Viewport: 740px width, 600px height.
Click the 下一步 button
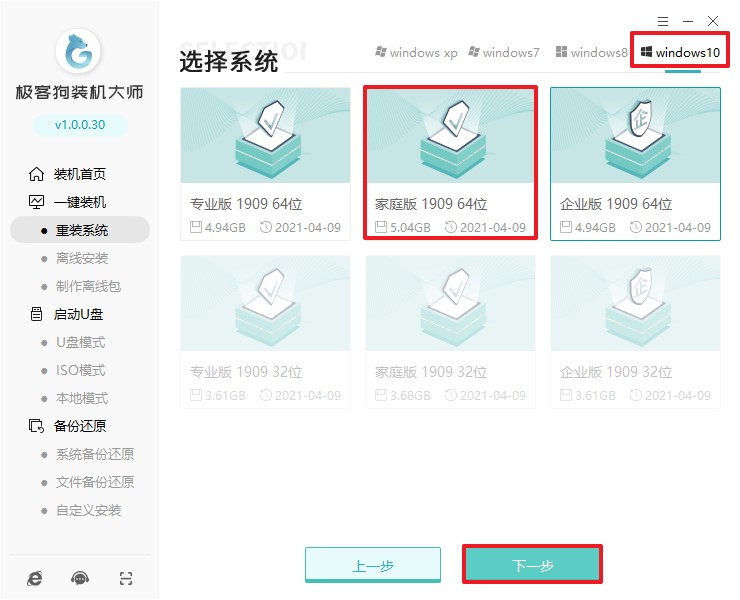[x=532, y=565]
